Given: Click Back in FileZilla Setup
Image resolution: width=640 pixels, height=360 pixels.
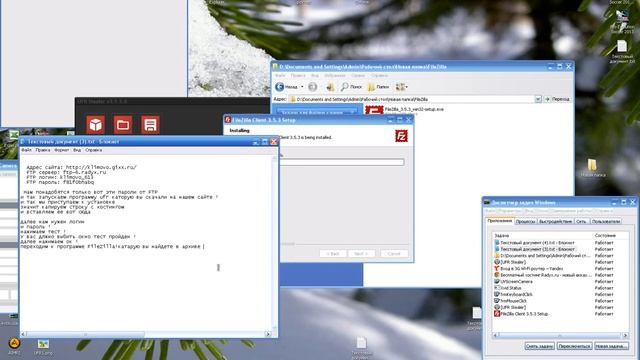Looking at the screenshot, I should (333, 254).
